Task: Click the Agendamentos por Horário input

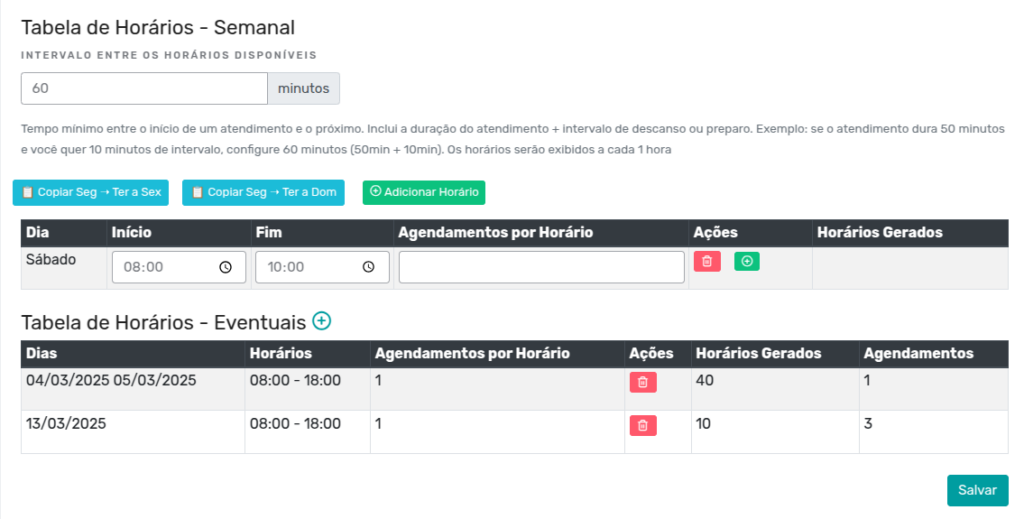Action: [x=541, y=267]
